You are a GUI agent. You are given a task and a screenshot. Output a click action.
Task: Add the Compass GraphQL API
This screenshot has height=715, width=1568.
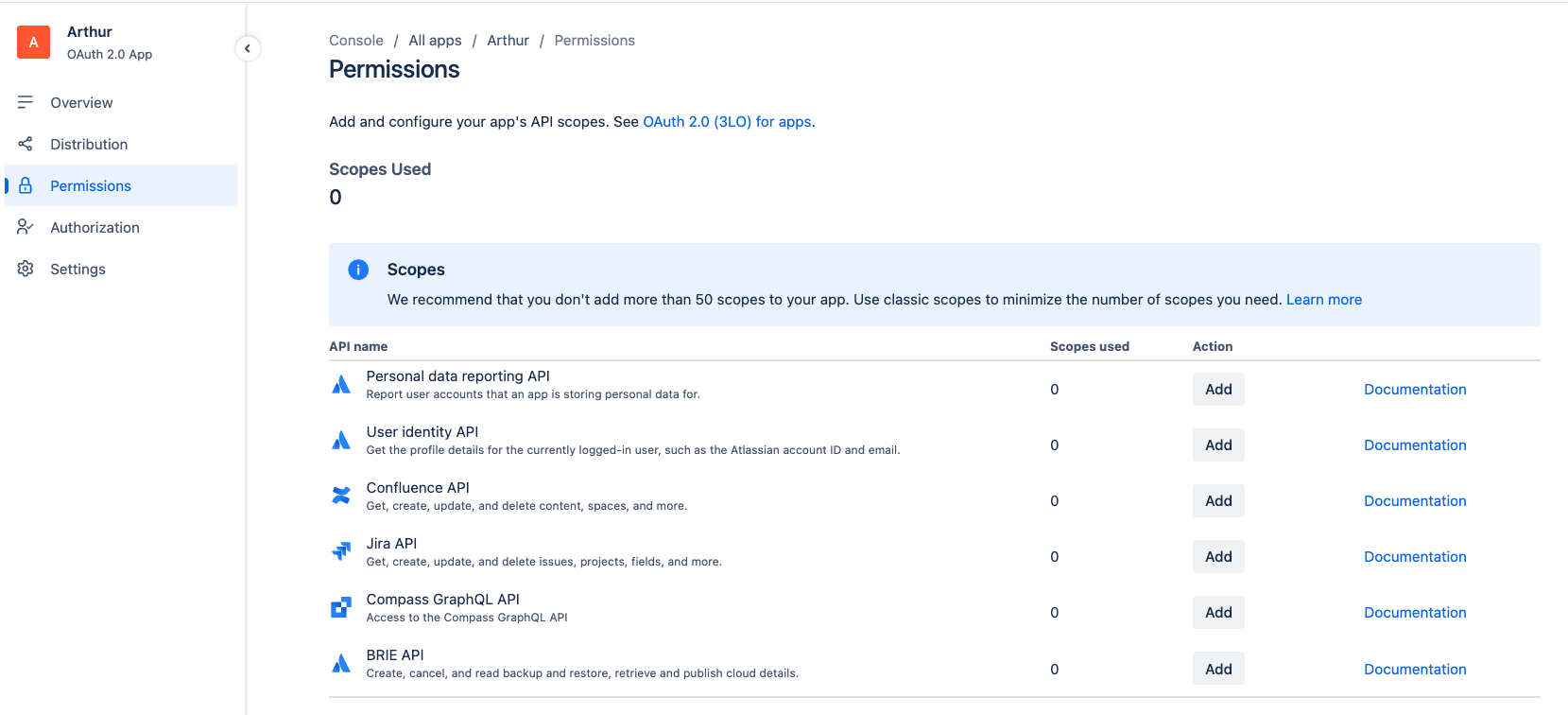coord(1218,613)
